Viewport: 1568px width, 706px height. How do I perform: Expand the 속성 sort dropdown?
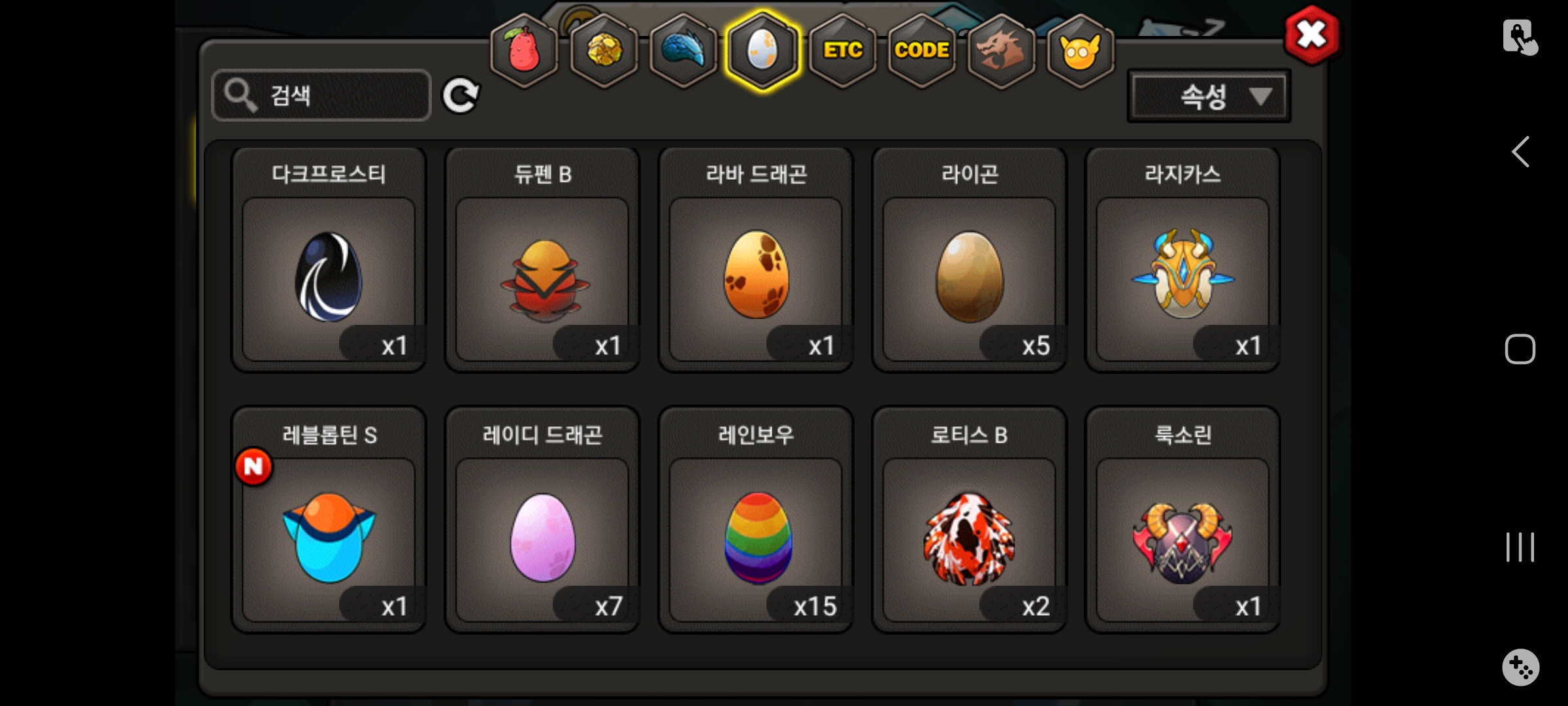point(1209,96)
